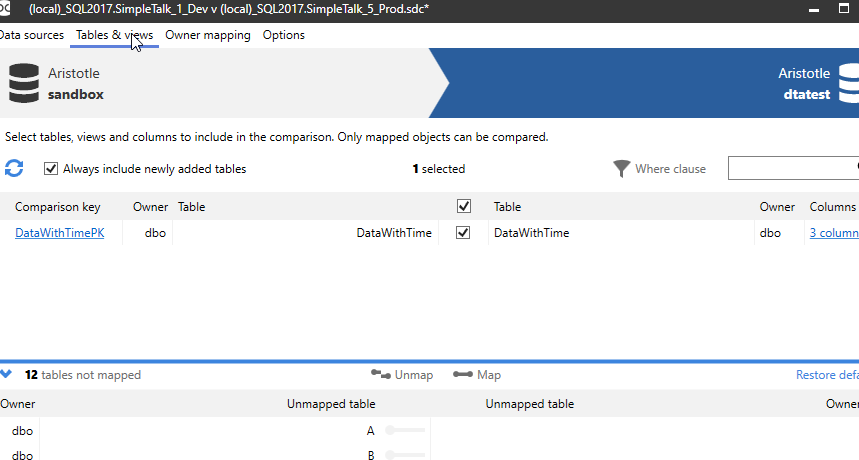Click the Map connector icon
This screenshot has width=859, height=460.
pyautogui.click(x=463, y=375)
